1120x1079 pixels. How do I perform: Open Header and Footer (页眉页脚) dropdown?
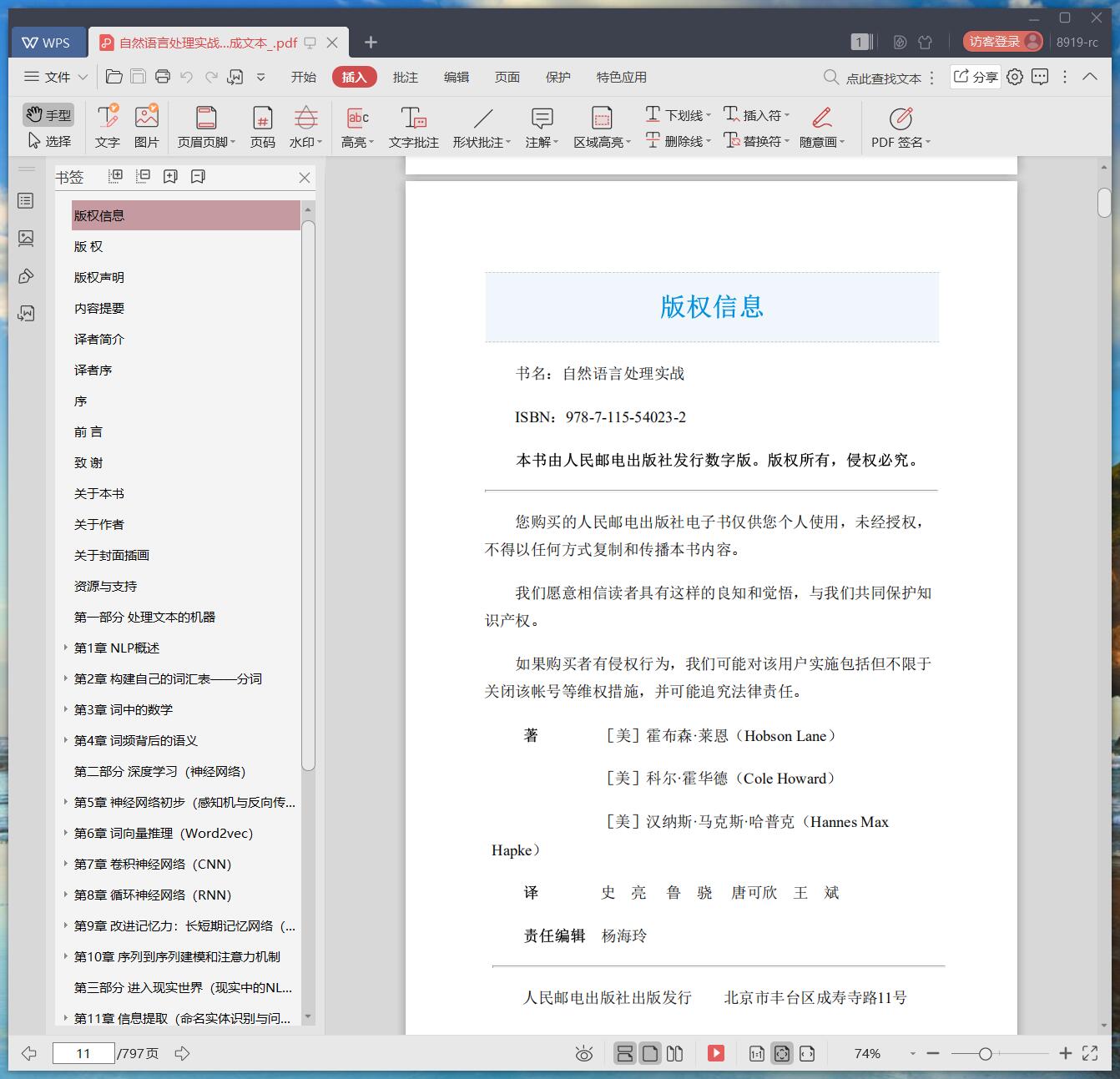(206, 127)
